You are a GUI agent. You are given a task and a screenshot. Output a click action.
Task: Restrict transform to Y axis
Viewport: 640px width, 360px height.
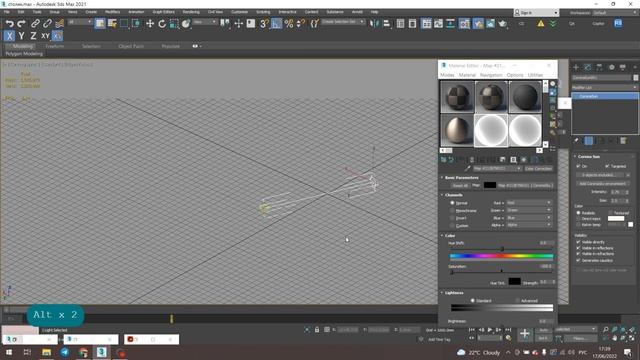coord(21,36)
